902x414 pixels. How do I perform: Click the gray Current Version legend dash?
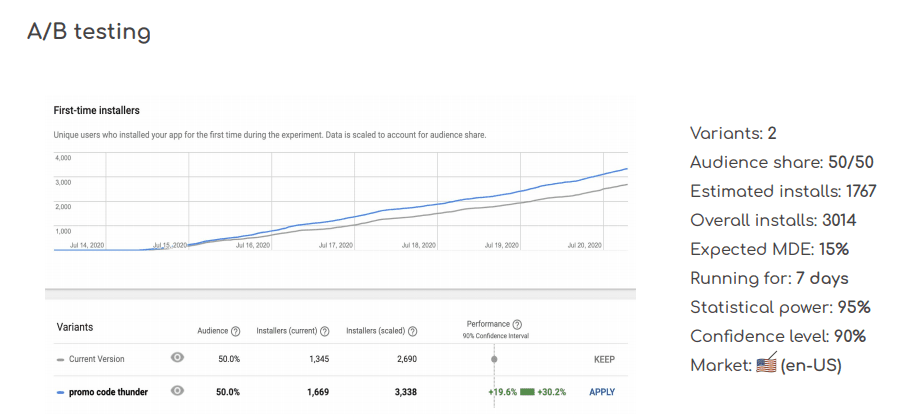[x=60, y=359]
